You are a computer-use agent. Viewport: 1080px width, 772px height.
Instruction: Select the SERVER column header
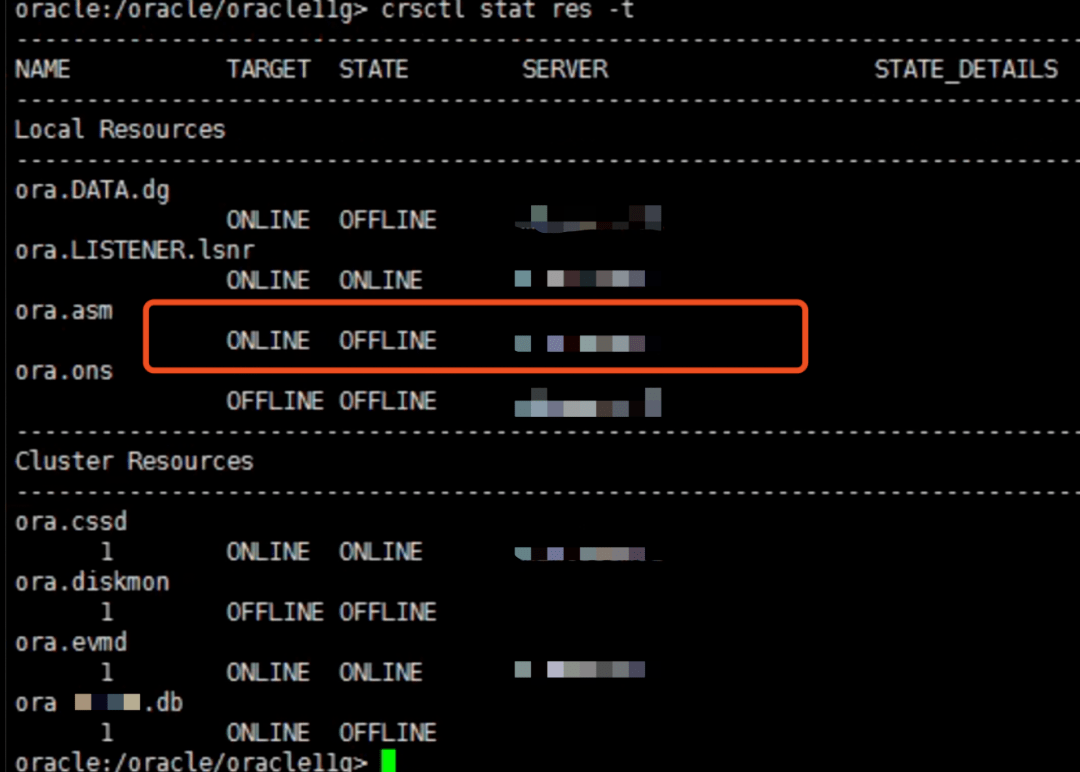point(565,70)
